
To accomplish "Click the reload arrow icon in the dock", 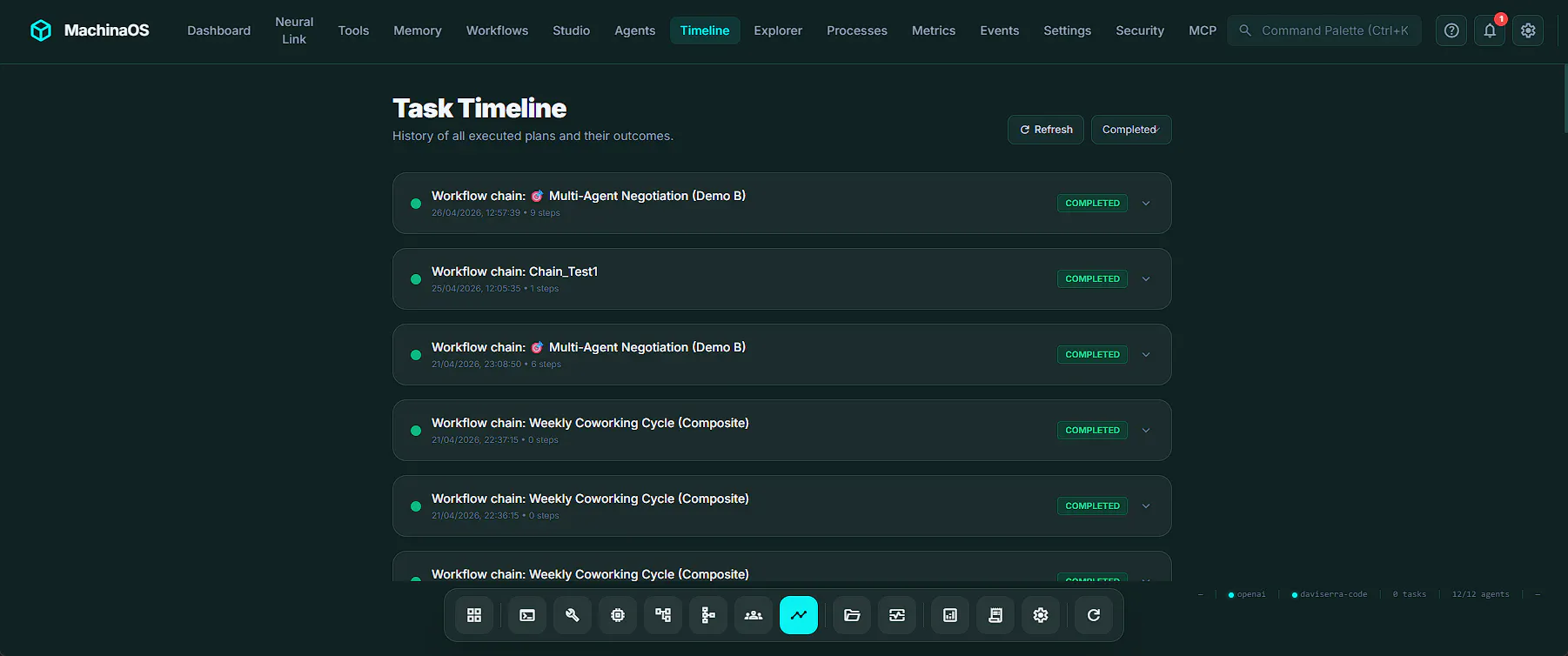I will (x=1094, y=615).
